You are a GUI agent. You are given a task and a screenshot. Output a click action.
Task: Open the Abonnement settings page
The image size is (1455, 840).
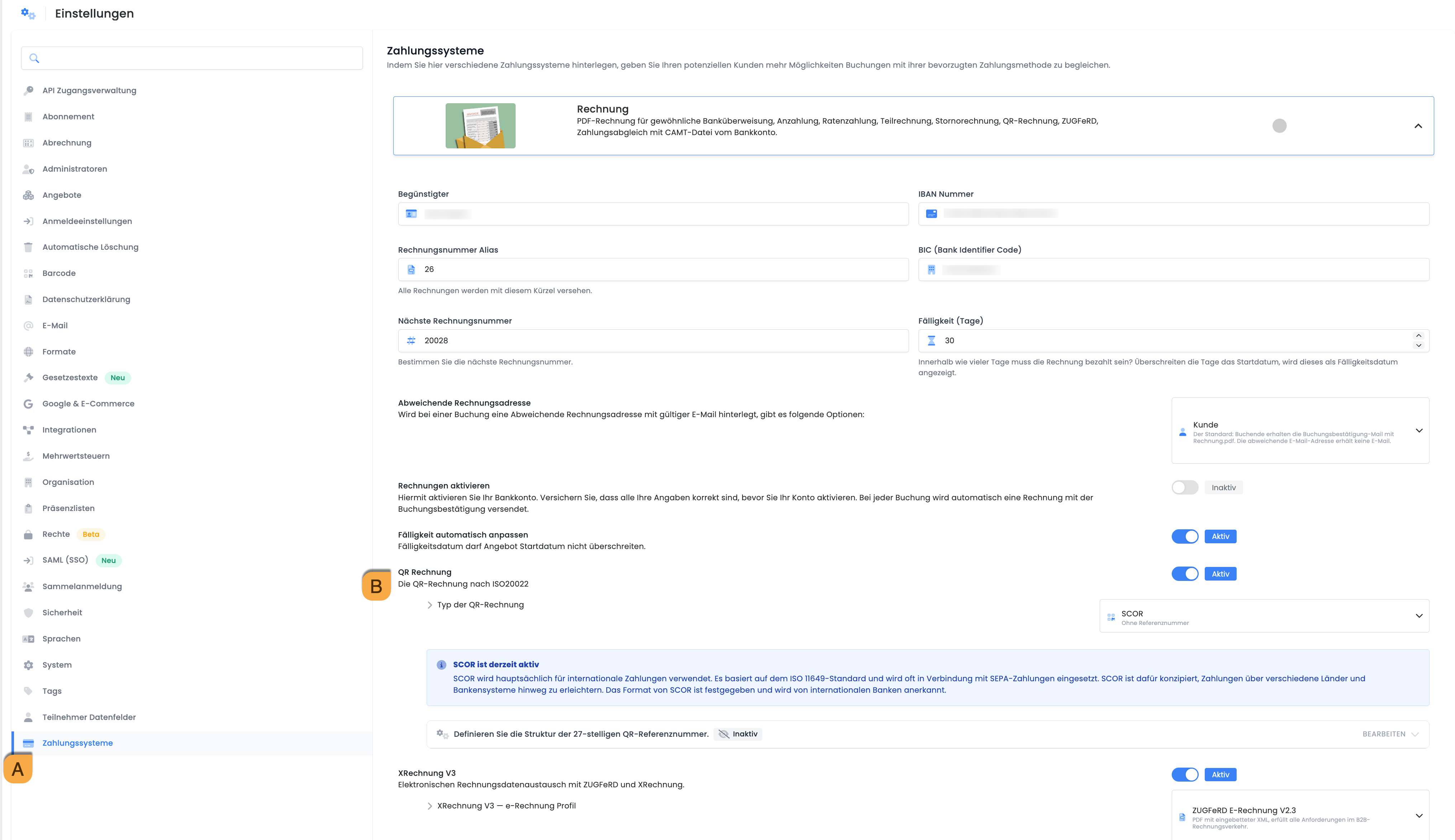(68, 116)
